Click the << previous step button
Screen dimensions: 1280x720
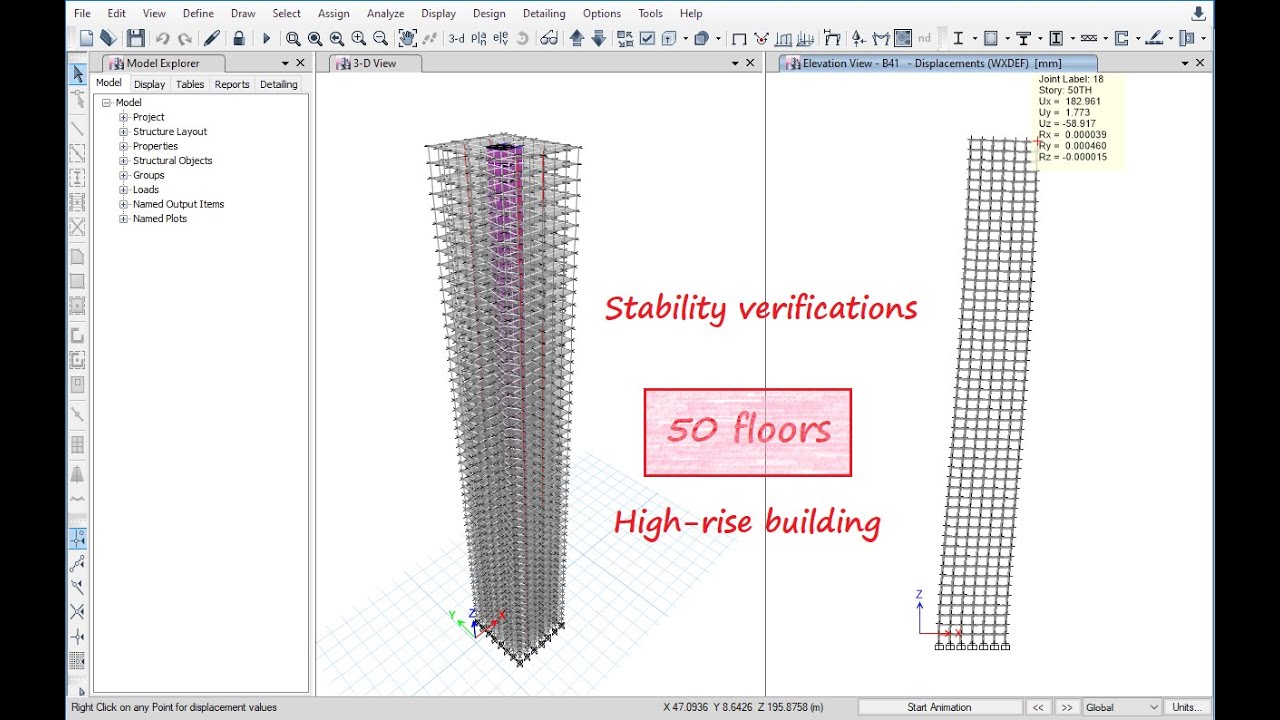click(x=1038, y=707)
